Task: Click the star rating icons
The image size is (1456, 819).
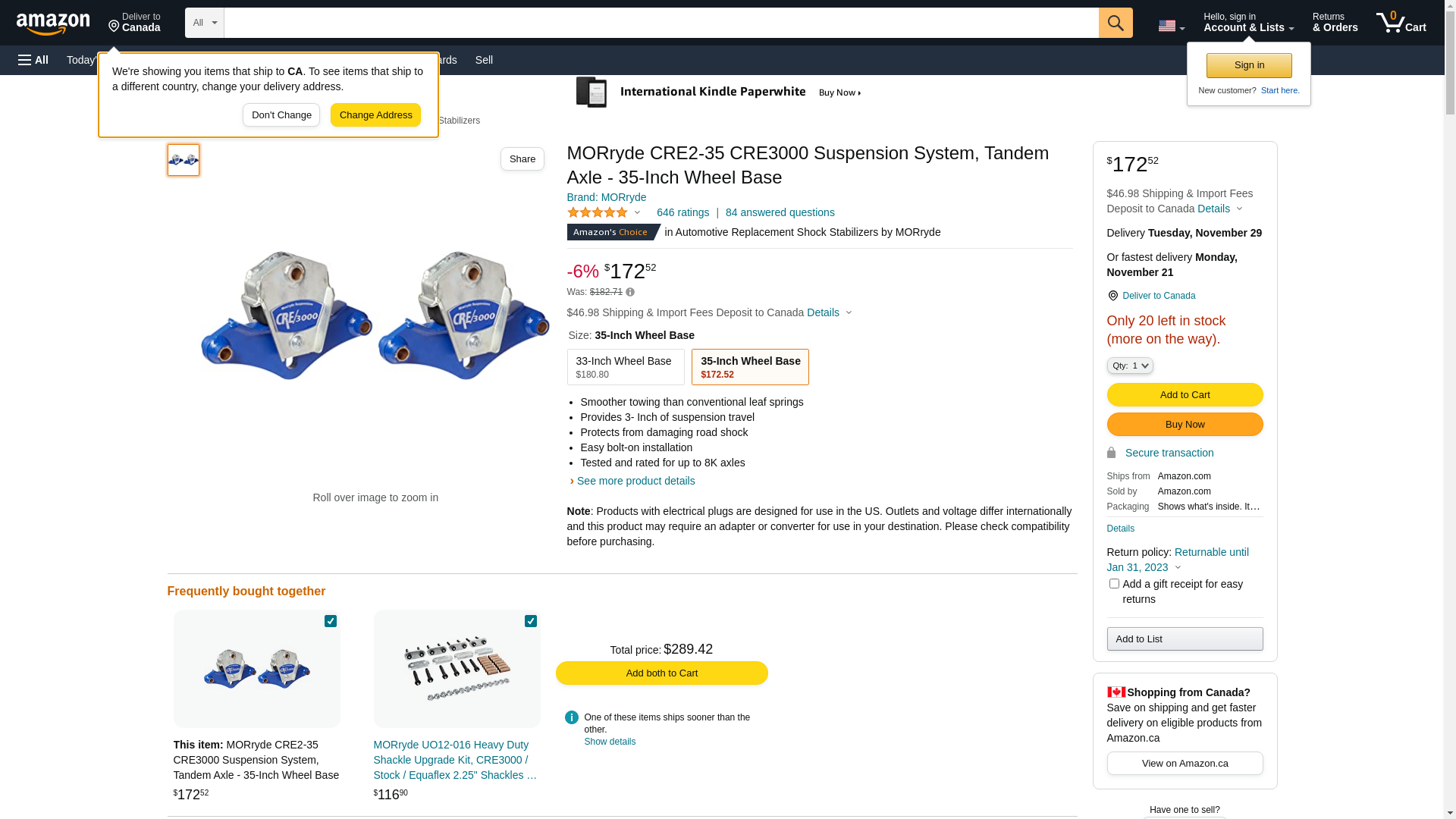Action: coord(598,213)
